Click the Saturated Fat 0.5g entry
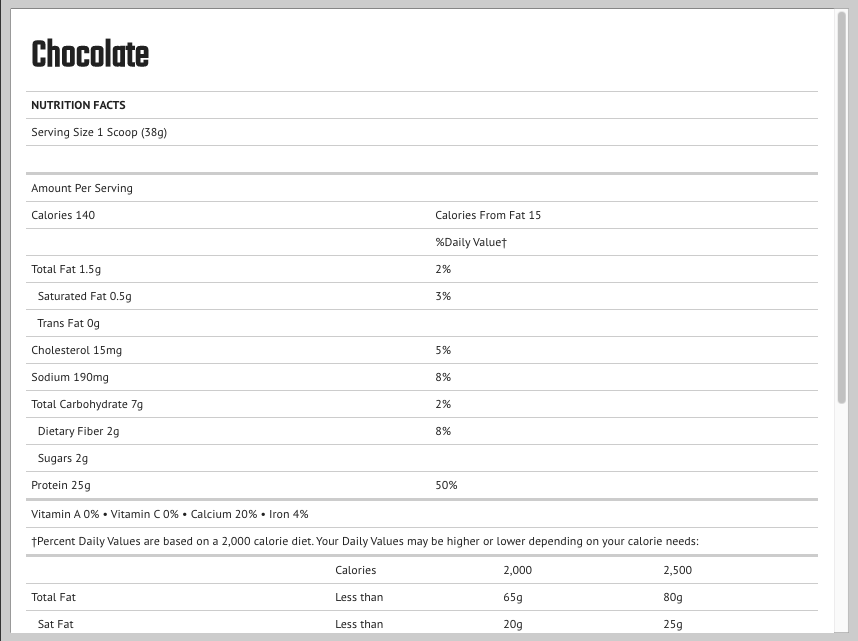The image size is (858, 641). click(84, 296)
